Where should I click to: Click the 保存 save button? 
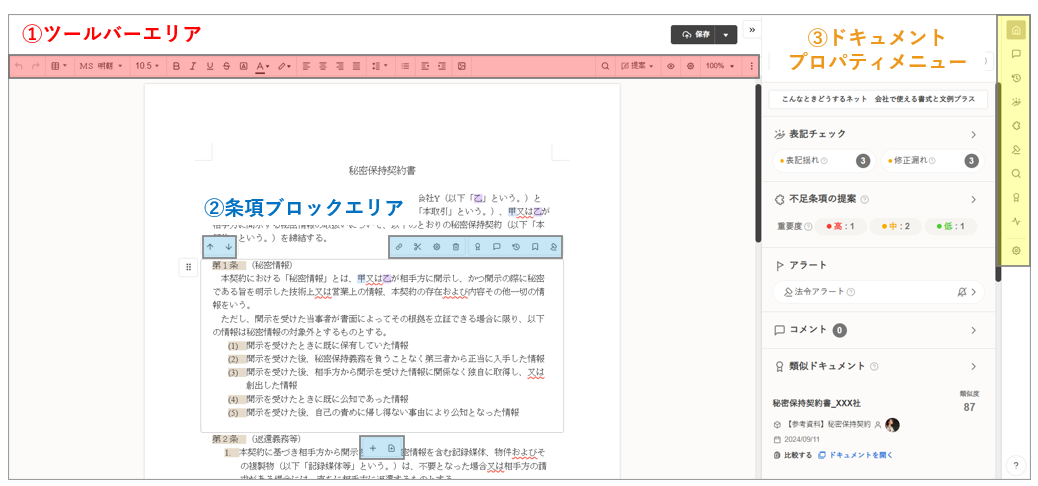click(696, 34)
